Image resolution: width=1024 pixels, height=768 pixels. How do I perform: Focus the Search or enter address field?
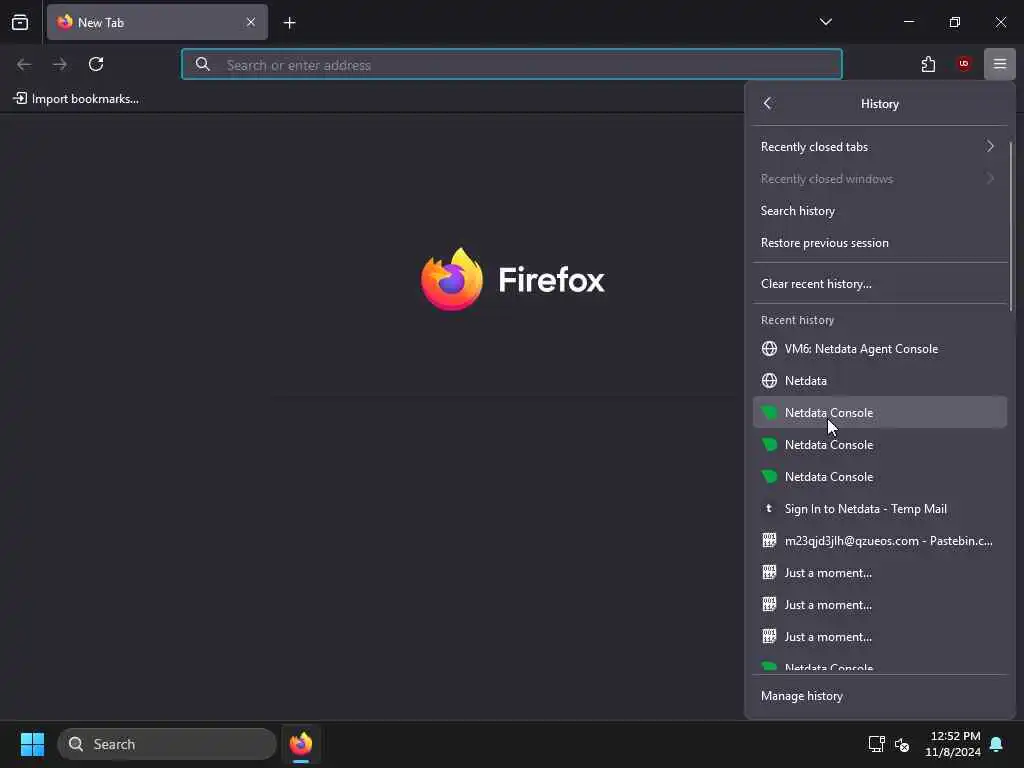(512, 64)
